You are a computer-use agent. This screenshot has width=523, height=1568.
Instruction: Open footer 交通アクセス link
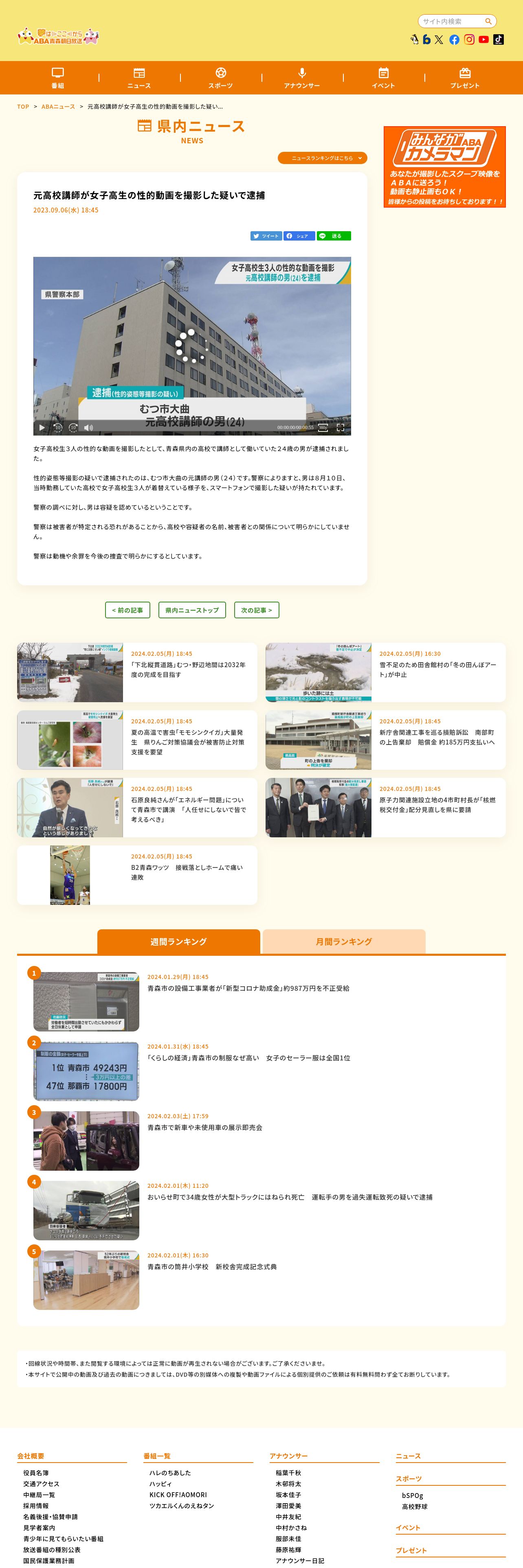(42, 1483)
